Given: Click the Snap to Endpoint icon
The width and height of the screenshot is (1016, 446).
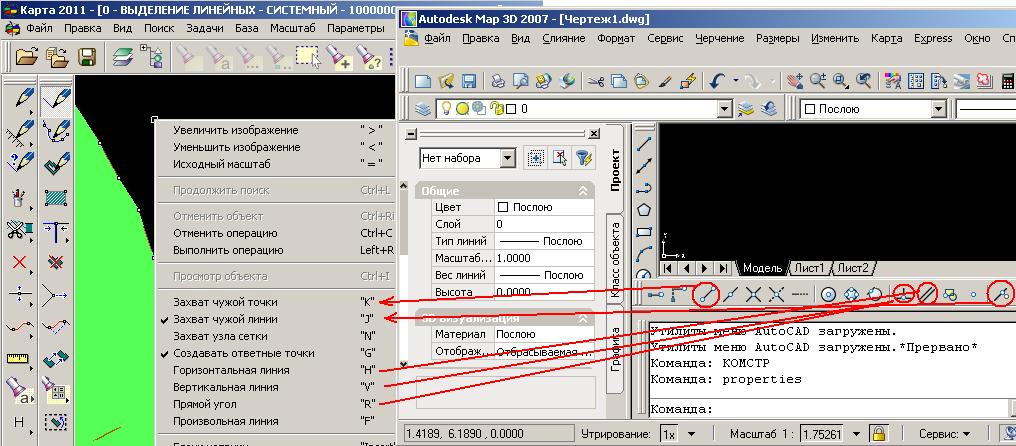Looking at the screenshot, I should [x=706, y=295].
